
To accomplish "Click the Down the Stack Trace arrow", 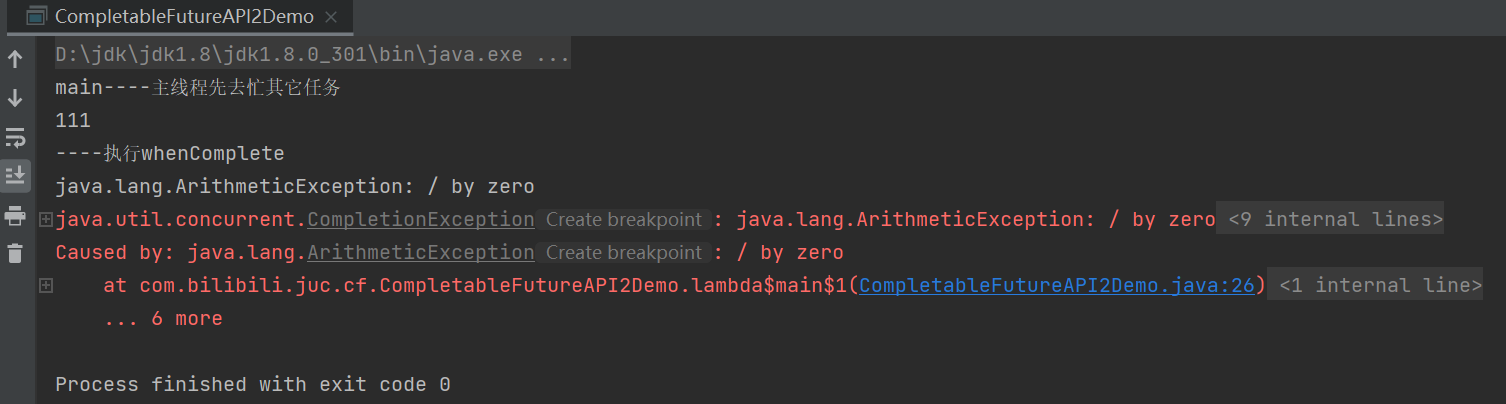I will tap(15, 98).
